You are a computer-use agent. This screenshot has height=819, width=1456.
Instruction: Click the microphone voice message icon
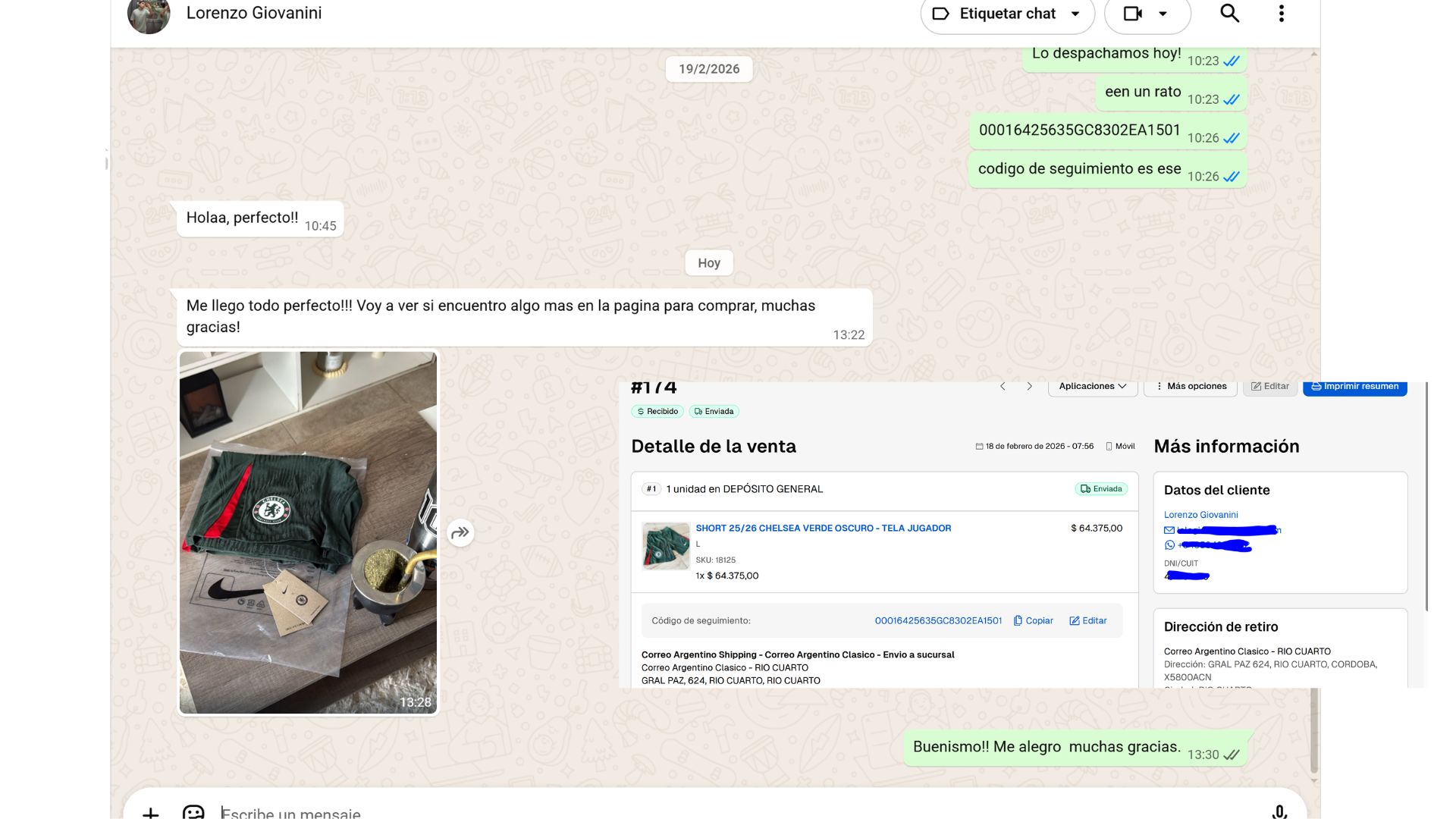tap(1279, 812)
